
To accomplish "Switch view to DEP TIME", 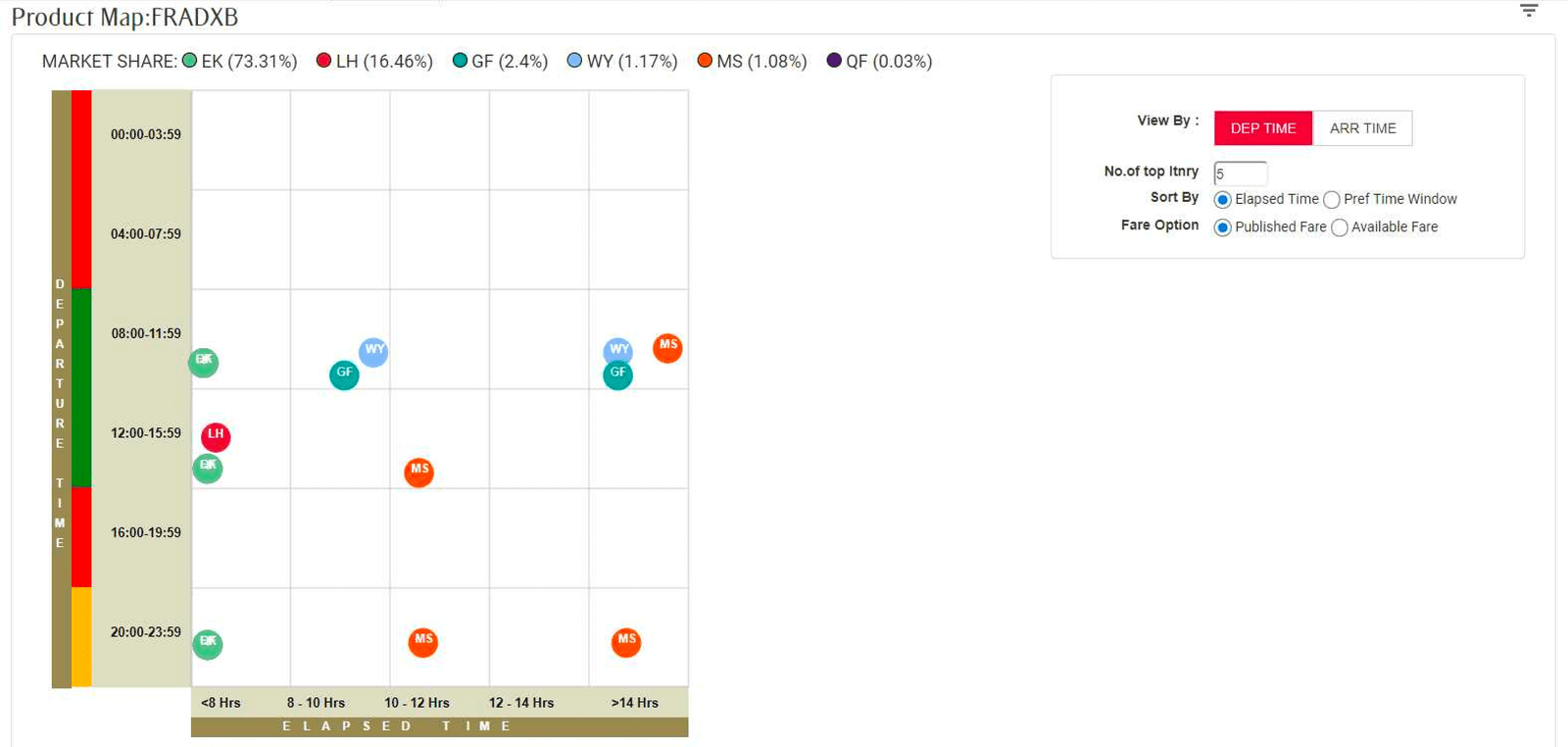I will [1263, 128].
